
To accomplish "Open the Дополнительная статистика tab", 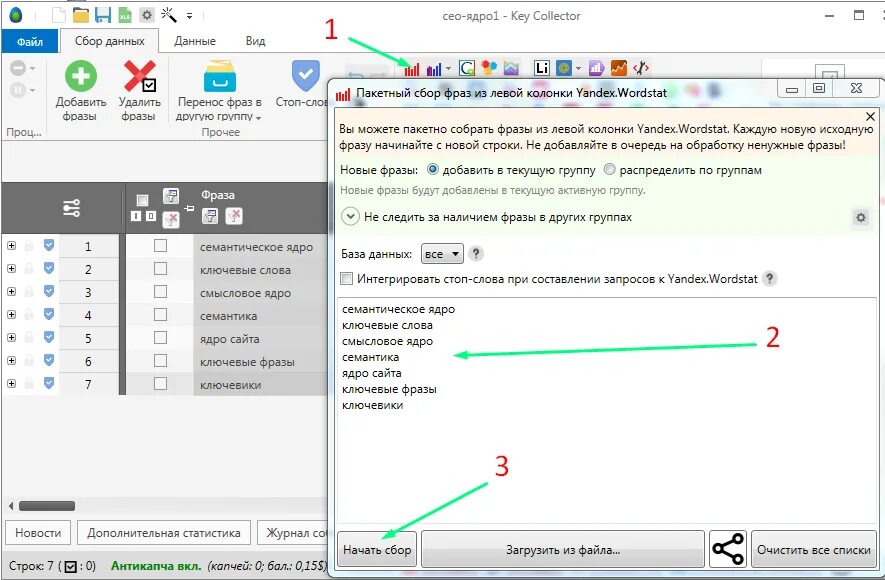I will [164, 533].
